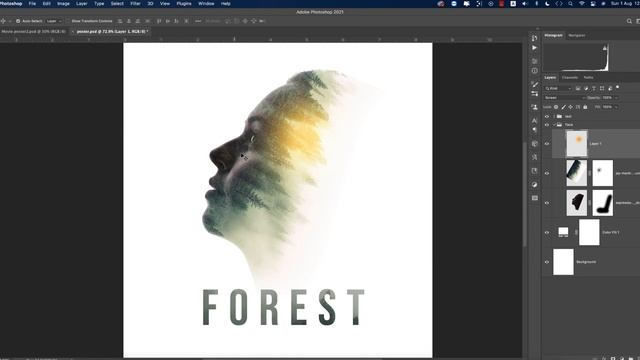Switch to the first document tab
This screenshot has width=640, height=360.
coord(33,31)
